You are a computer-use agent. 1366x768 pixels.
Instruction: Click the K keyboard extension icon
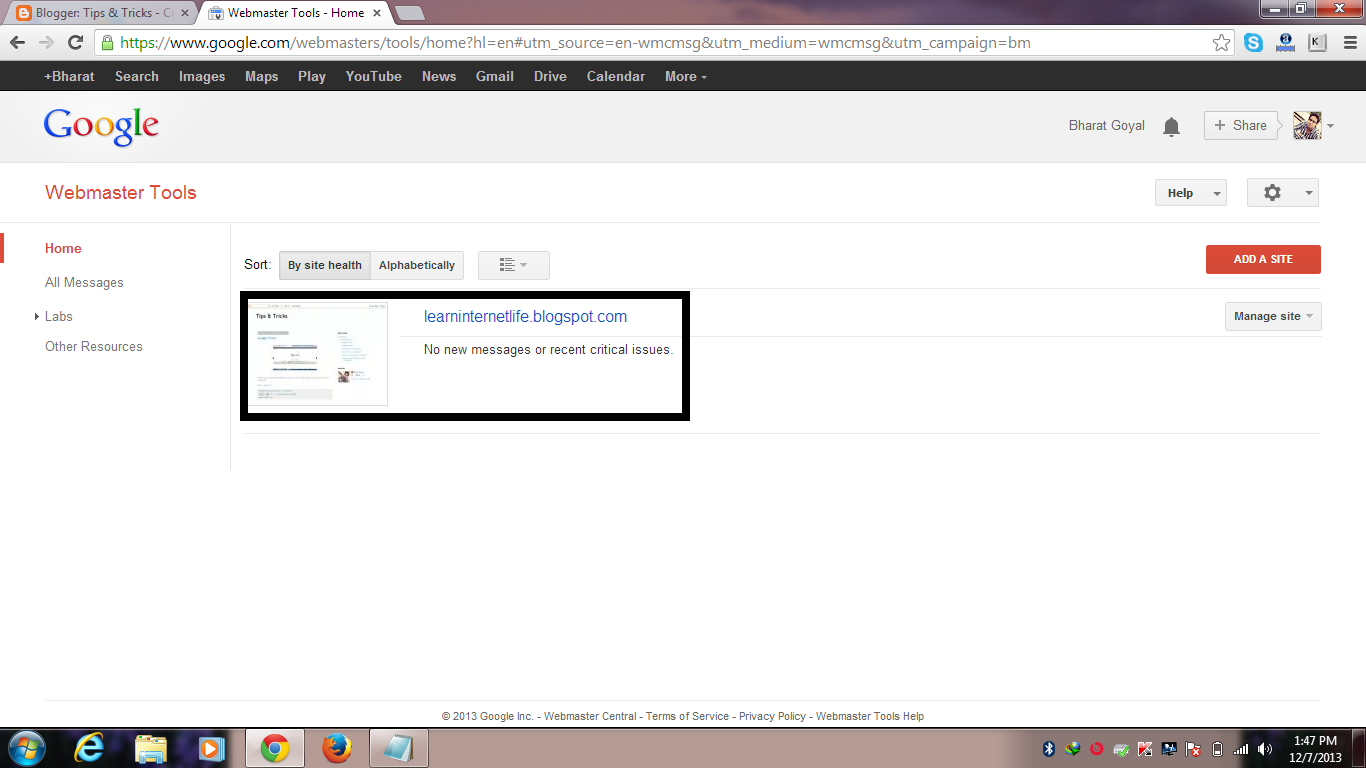point(1317,43)
